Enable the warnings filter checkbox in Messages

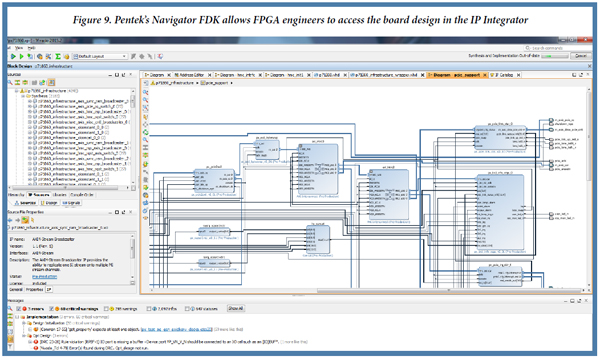point(106,309)
